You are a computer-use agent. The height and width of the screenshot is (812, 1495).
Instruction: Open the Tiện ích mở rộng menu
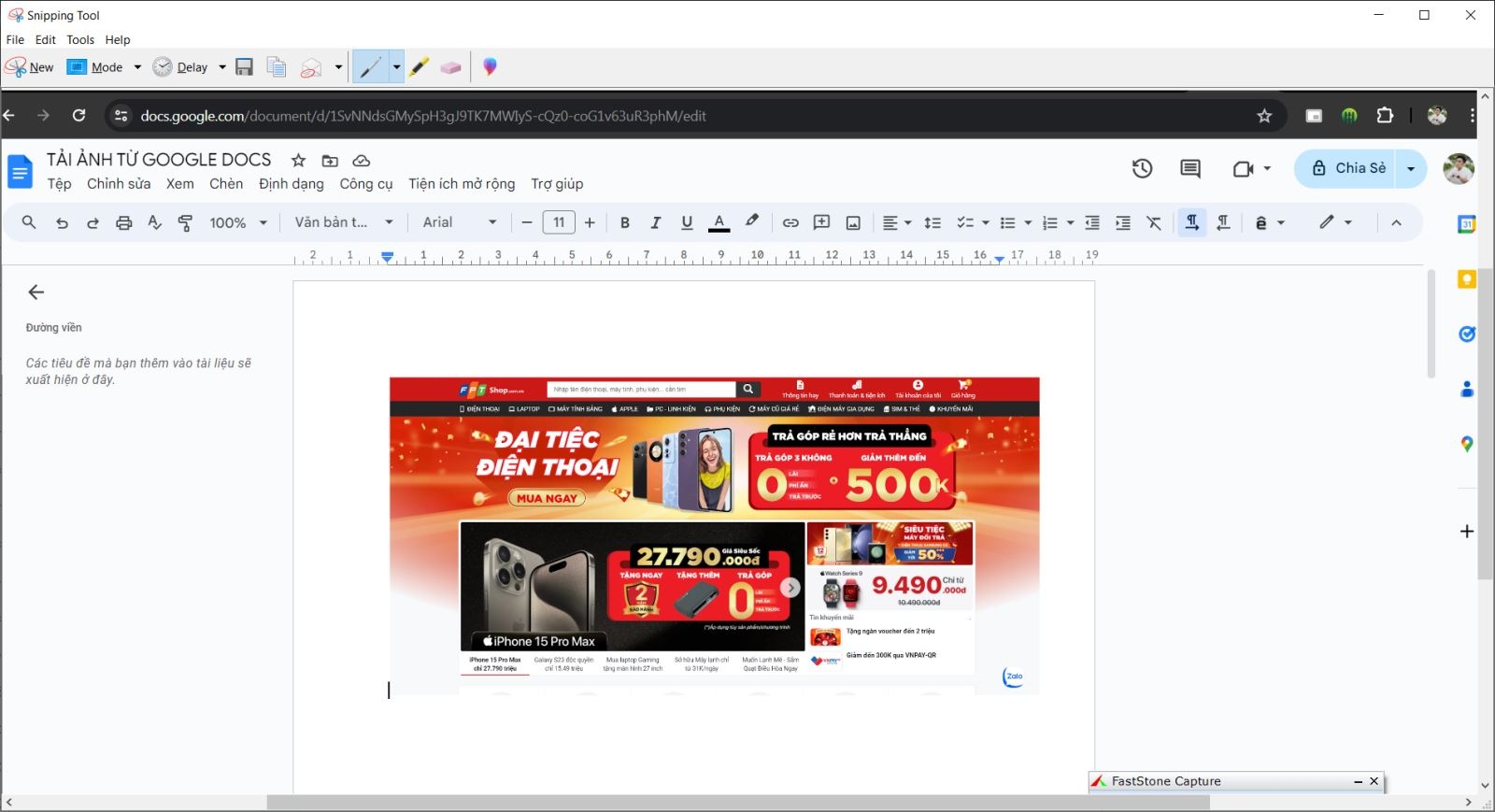[462, 184]
